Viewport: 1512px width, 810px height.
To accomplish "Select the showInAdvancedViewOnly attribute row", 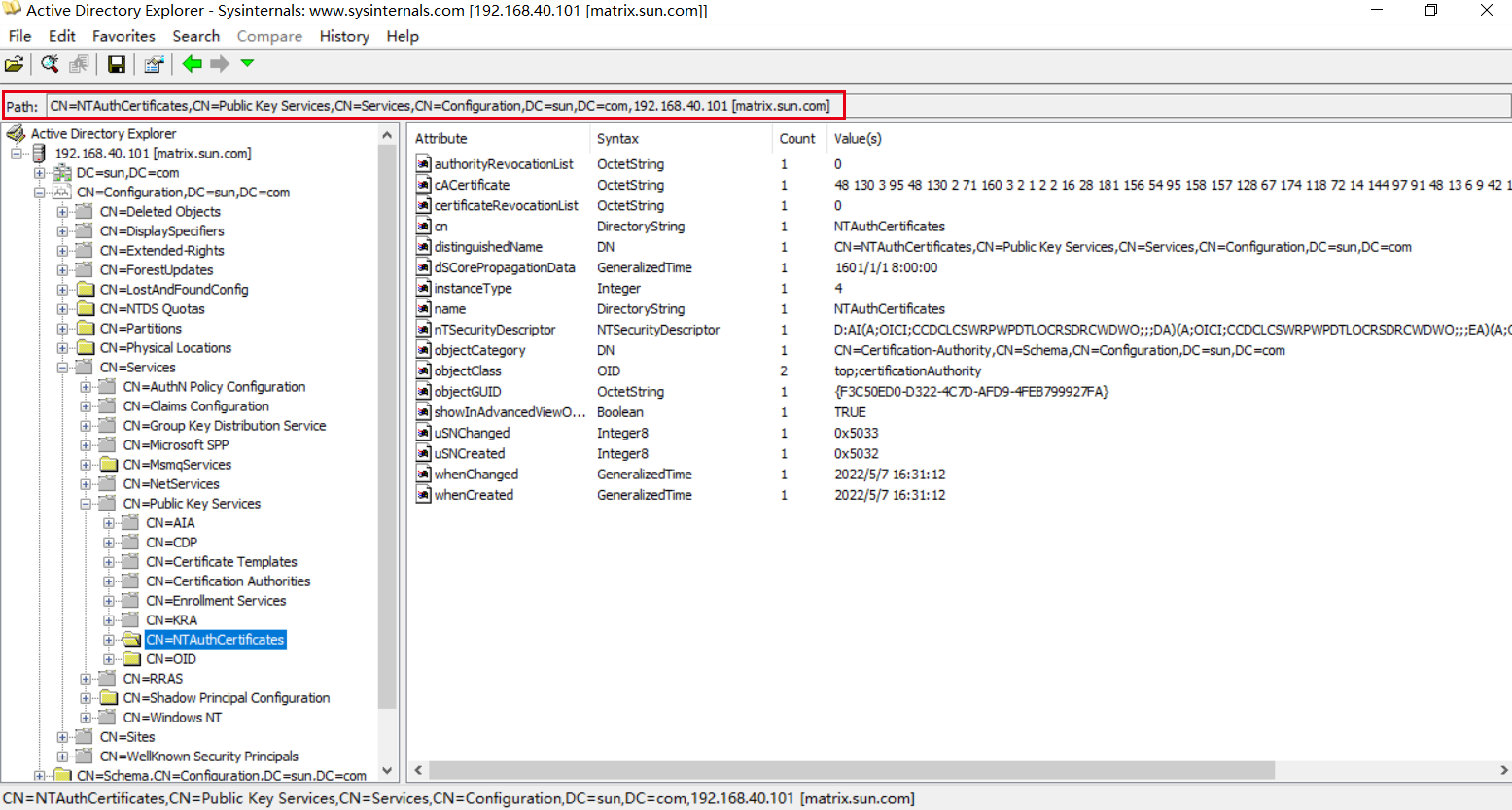I will 959,412.
